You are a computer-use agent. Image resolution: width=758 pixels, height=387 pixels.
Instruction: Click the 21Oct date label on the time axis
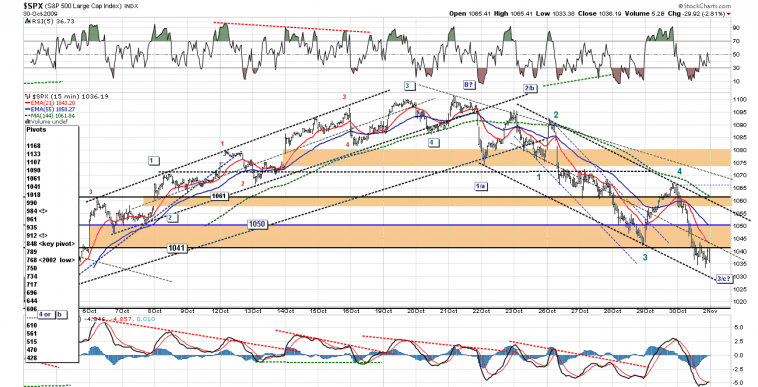pyautogui.click(x=449, y=311)
